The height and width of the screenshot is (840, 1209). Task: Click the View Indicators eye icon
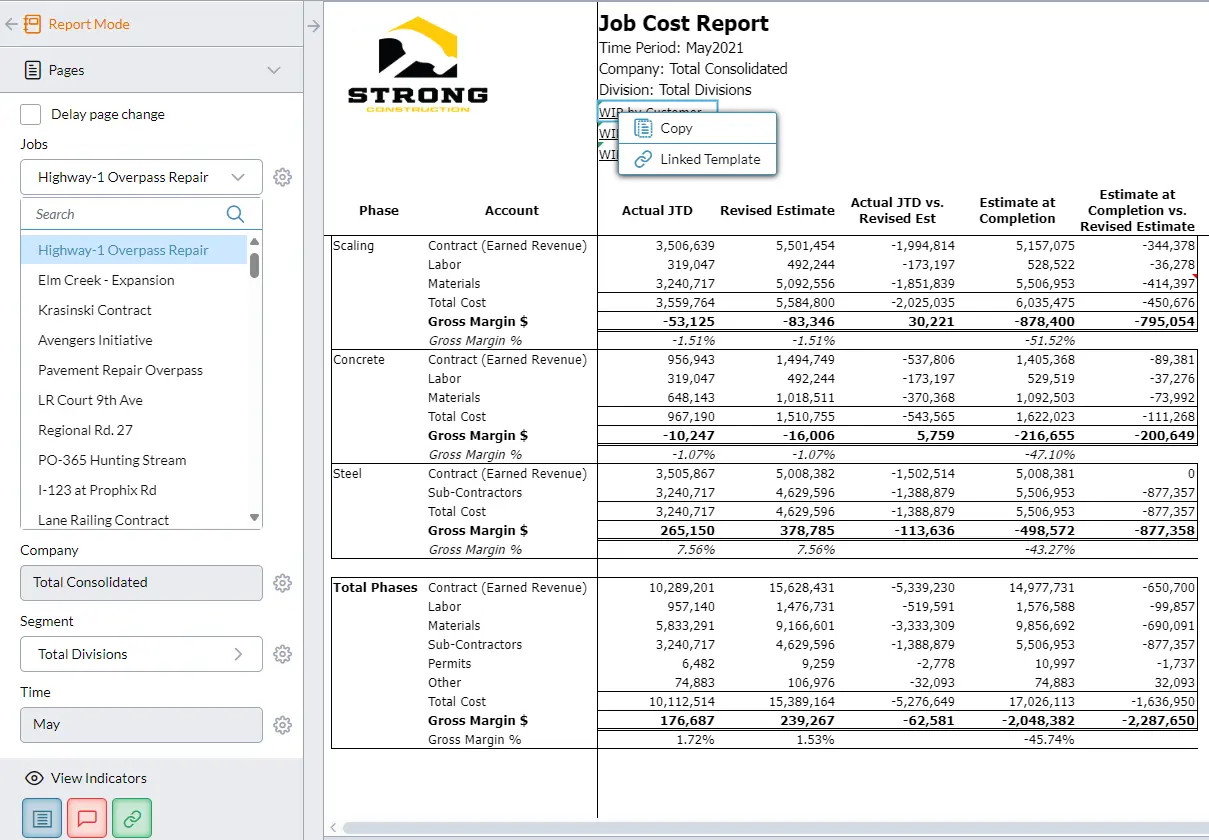34,778
